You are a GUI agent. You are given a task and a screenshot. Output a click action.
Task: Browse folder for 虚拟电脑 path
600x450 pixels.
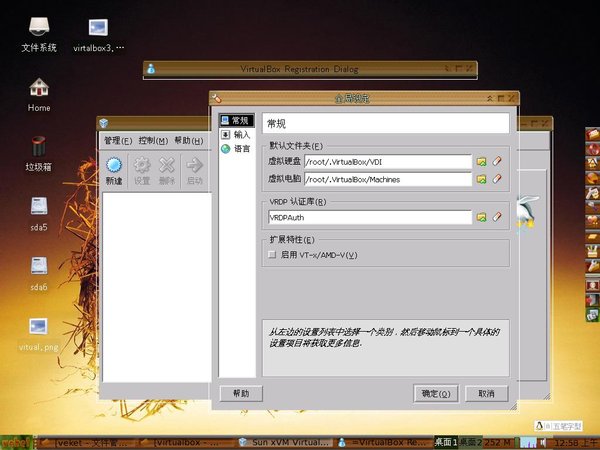(481, 179)
